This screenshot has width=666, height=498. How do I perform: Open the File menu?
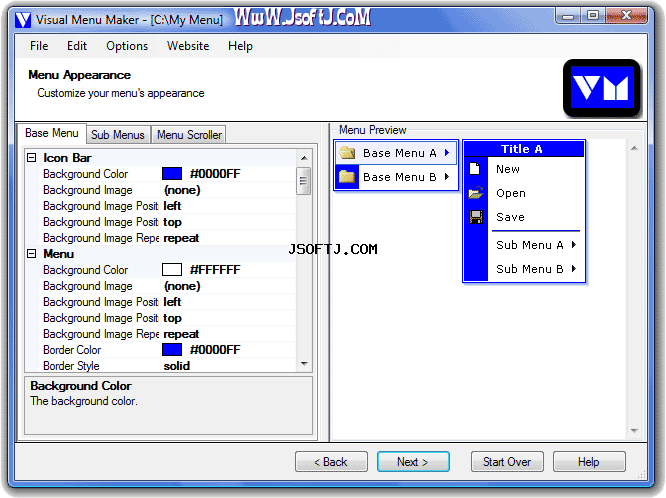39,46
